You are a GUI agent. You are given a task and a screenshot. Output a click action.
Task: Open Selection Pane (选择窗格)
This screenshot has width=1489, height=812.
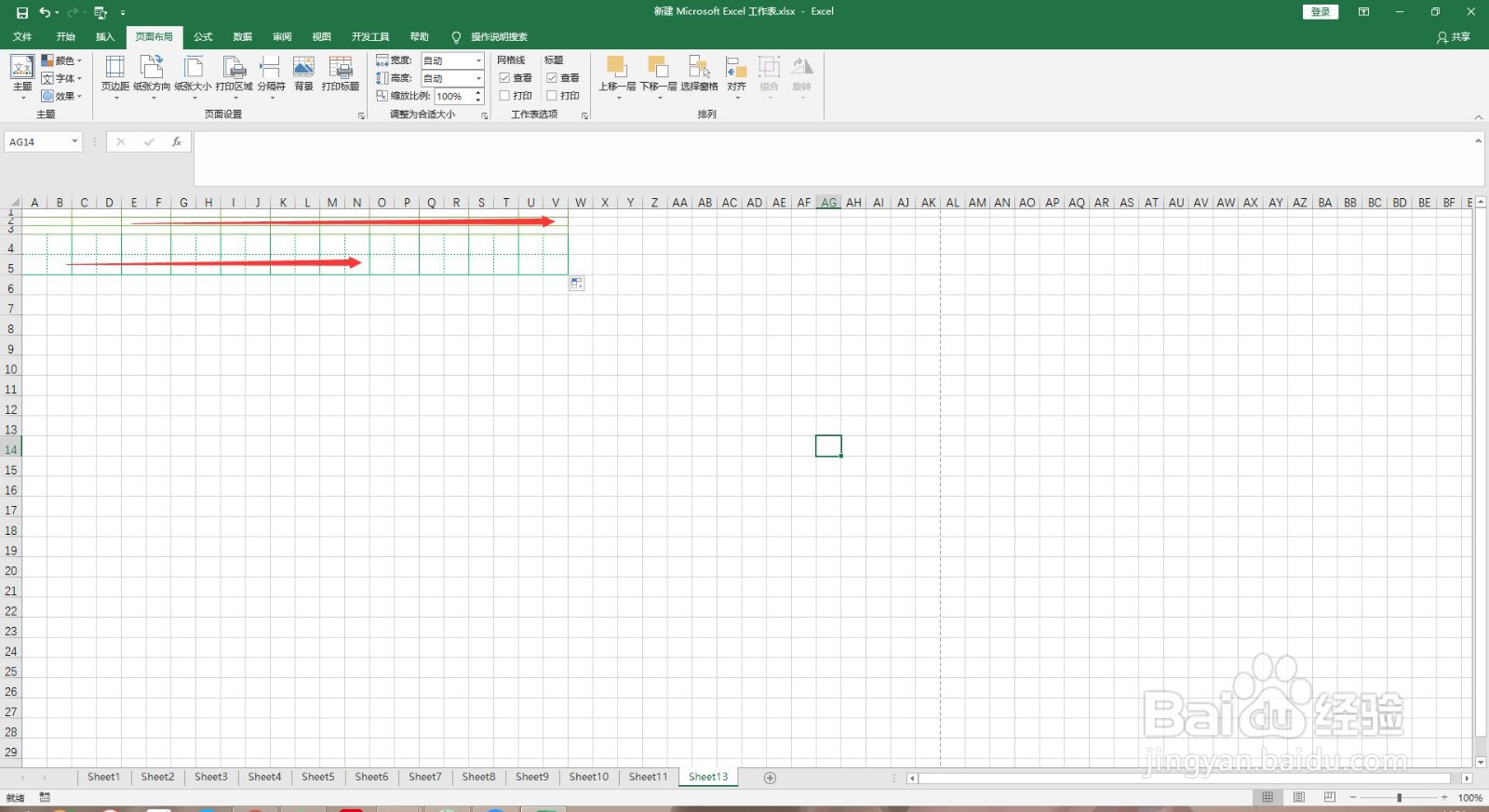pos(699,73)
